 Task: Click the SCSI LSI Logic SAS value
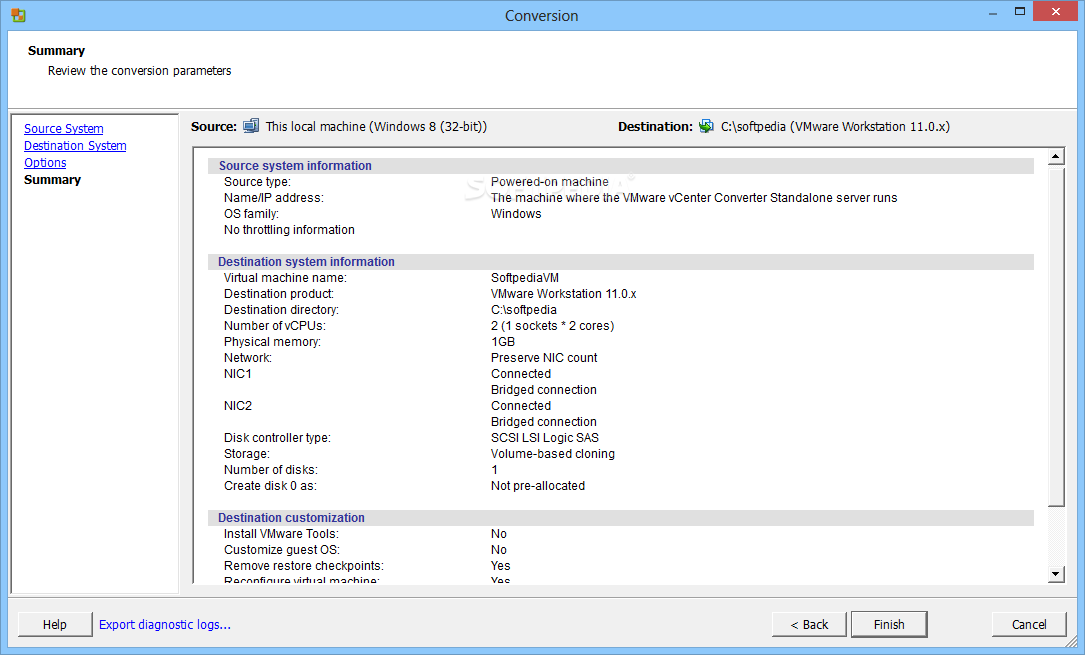(545, 438)
